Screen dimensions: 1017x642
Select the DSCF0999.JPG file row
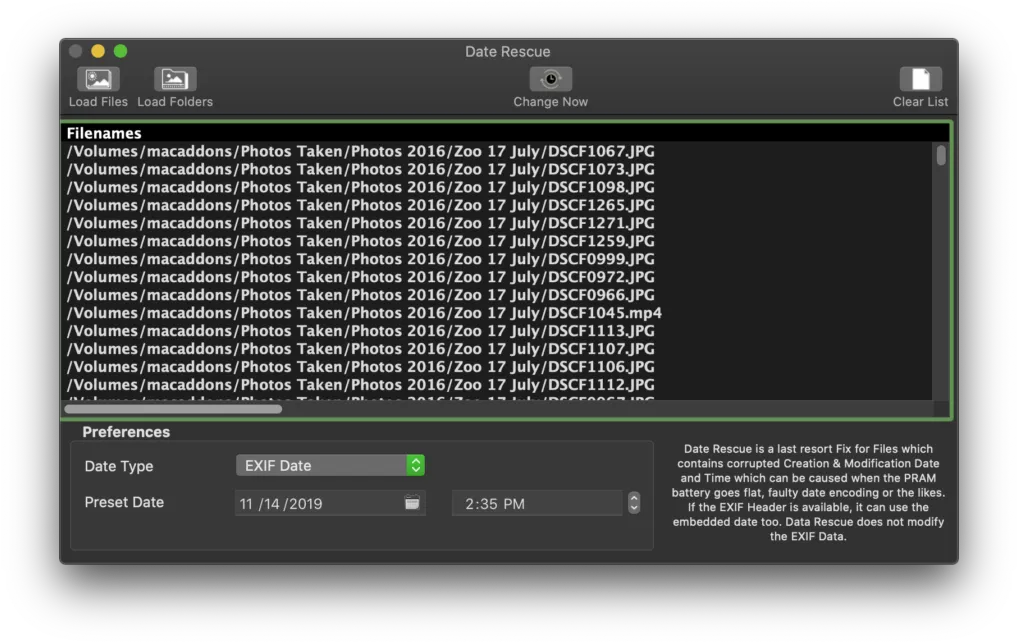(x=498, y=259)
